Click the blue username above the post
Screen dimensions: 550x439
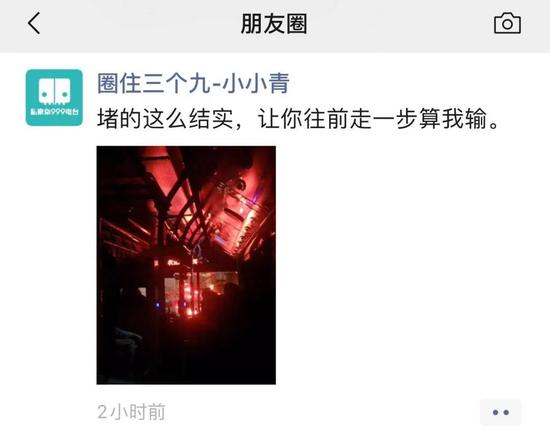tap(193, 83)
